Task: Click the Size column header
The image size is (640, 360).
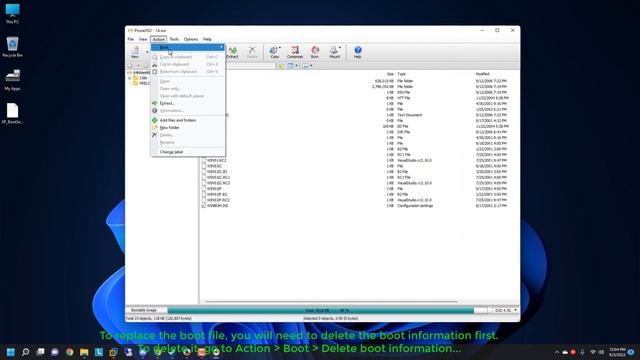Action: click(390, 74)
